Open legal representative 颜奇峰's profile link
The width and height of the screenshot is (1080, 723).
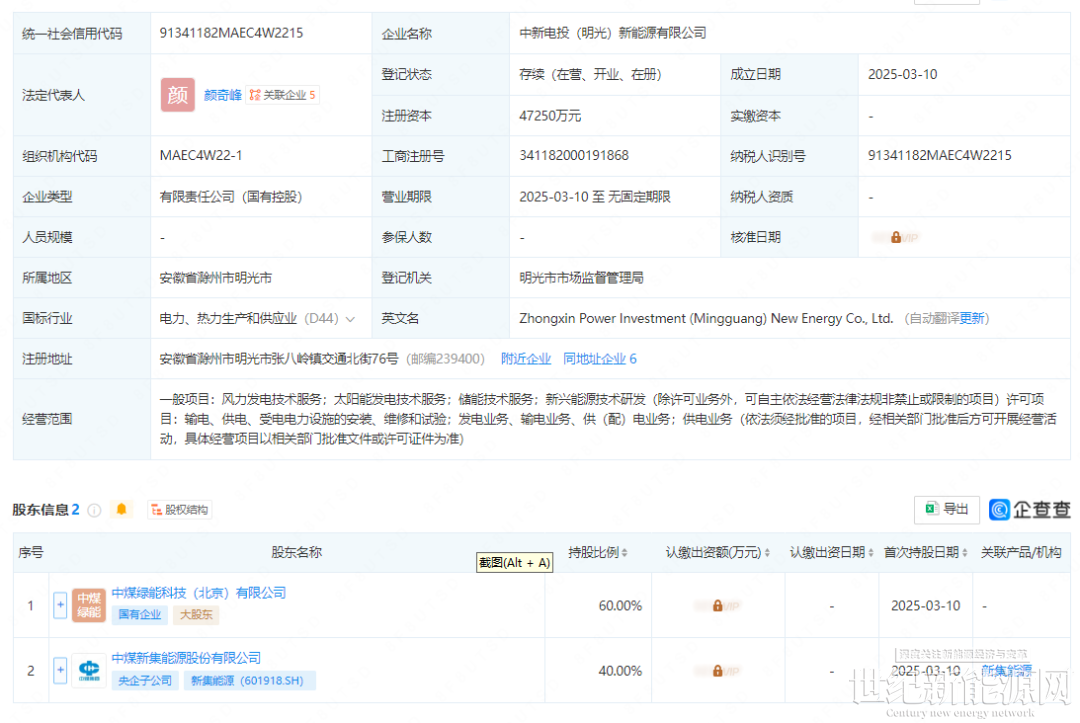point(222,95)
